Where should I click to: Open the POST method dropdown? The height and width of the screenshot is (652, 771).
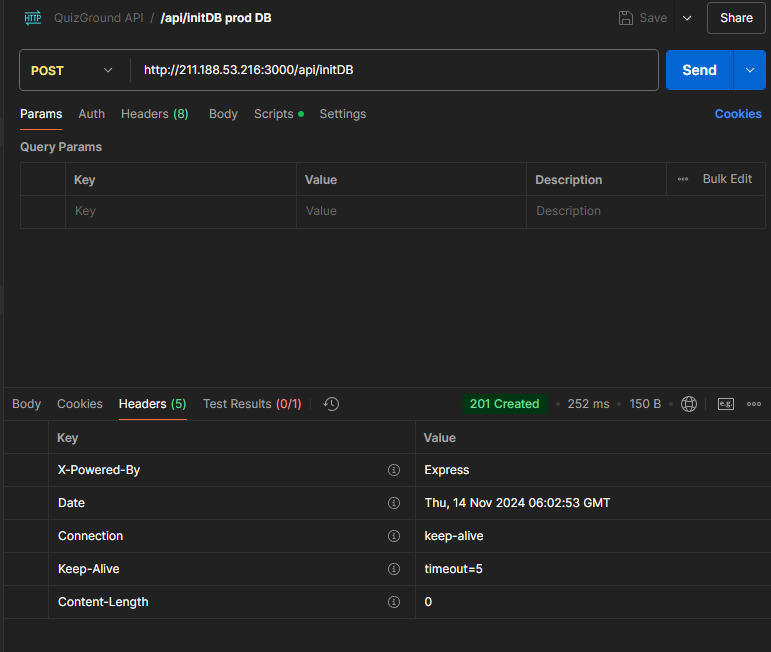[x=72, y=70]
